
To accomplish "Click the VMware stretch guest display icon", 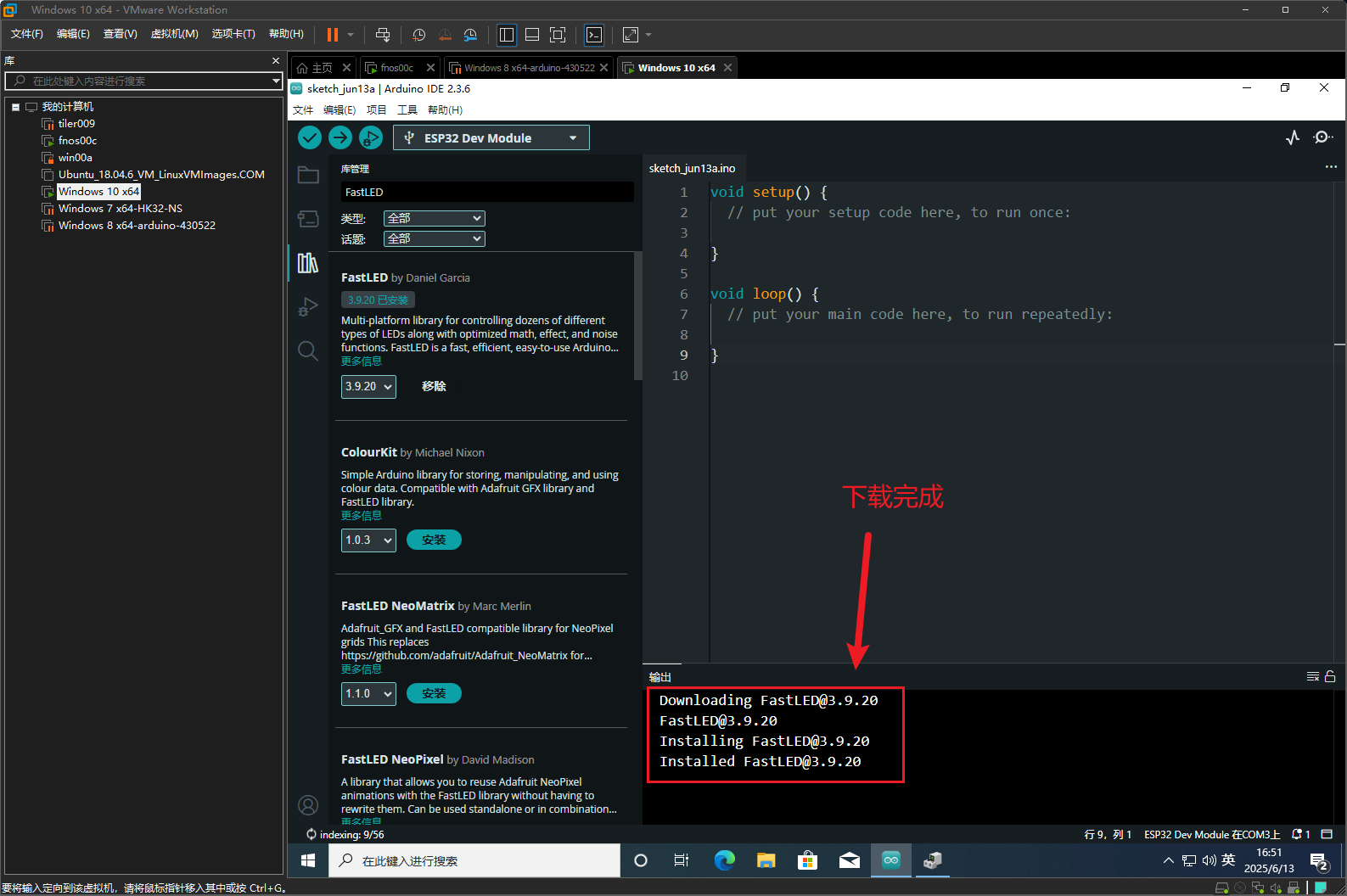I will 631,35.
